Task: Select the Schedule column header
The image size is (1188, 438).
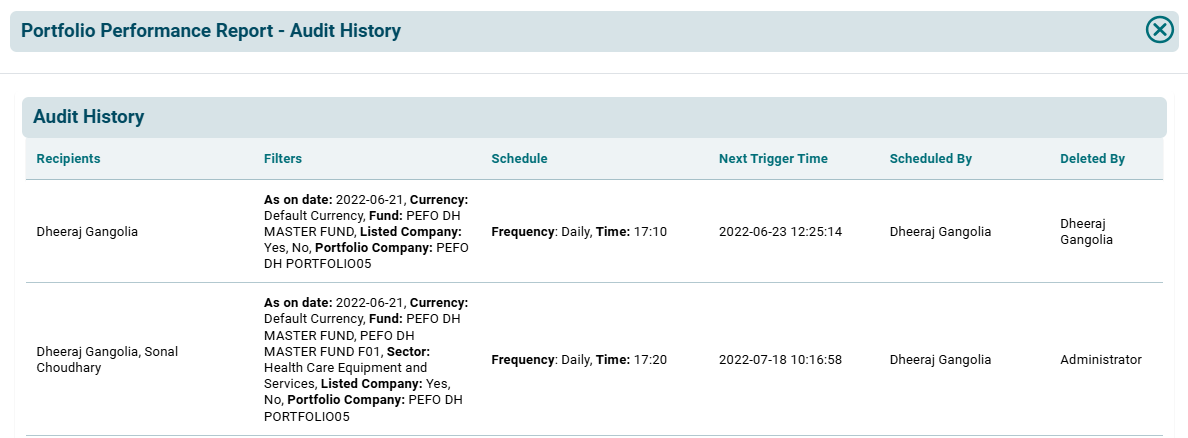Action: tap(519, 159)
